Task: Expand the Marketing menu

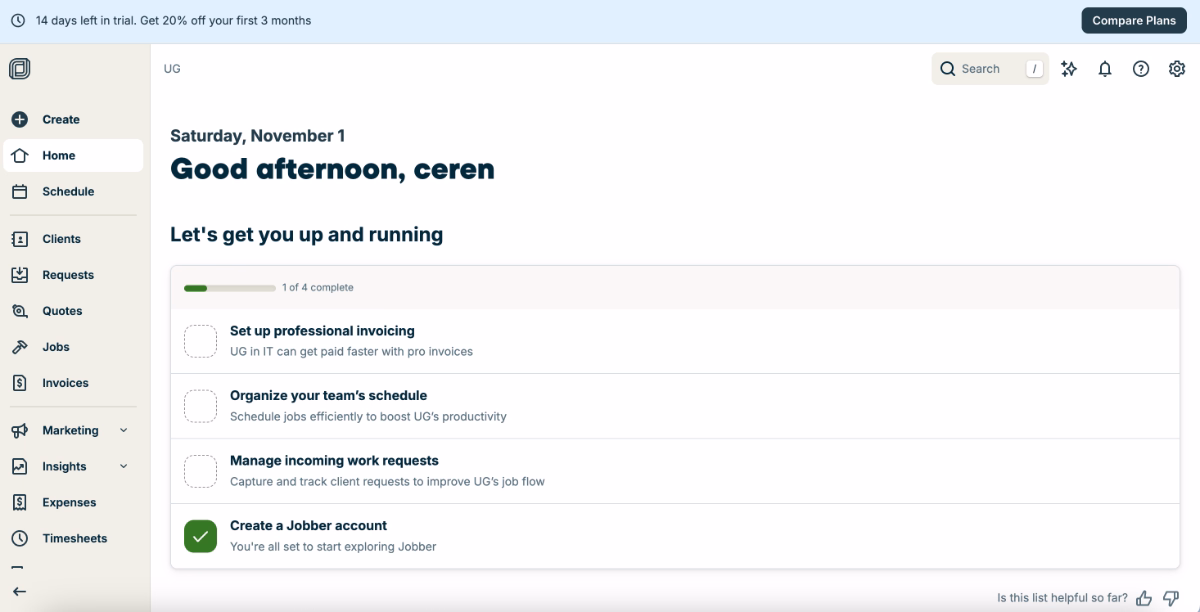Action: pyautogui.click(x=123, y=430)
